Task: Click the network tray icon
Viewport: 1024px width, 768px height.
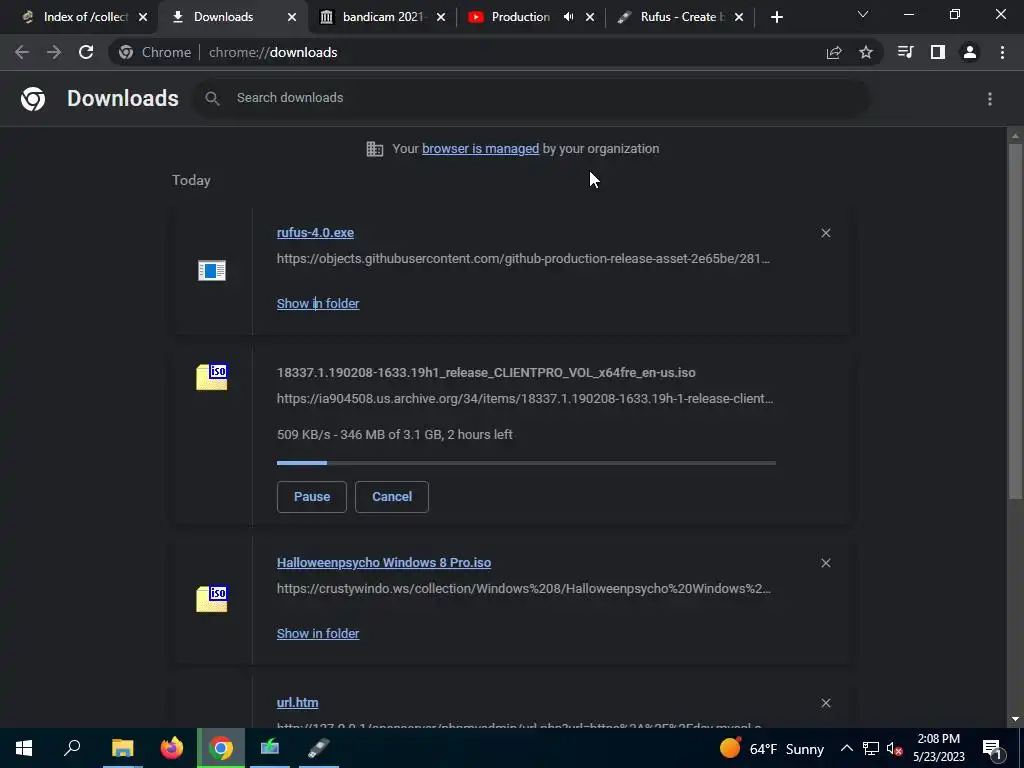Action: point(871,748)
